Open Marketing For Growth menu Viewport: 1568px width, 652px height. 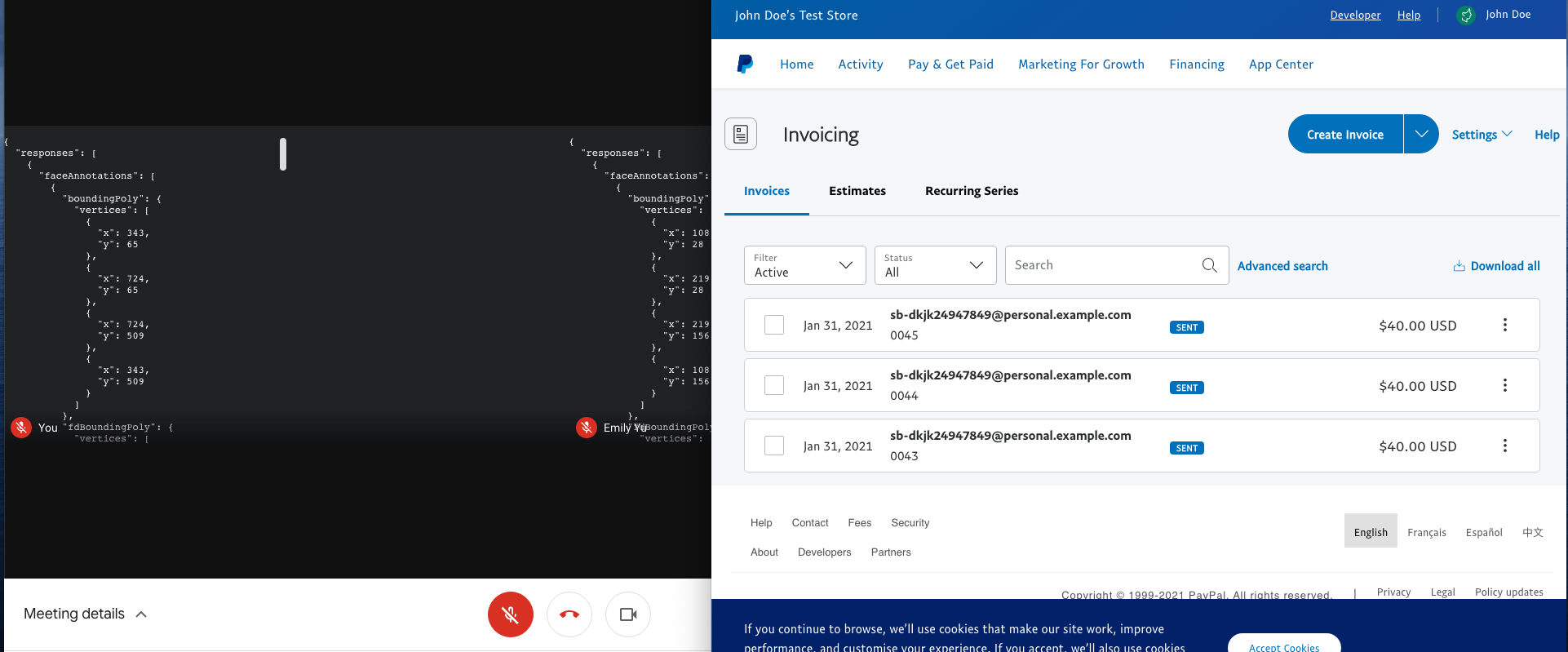(1081, 64)
